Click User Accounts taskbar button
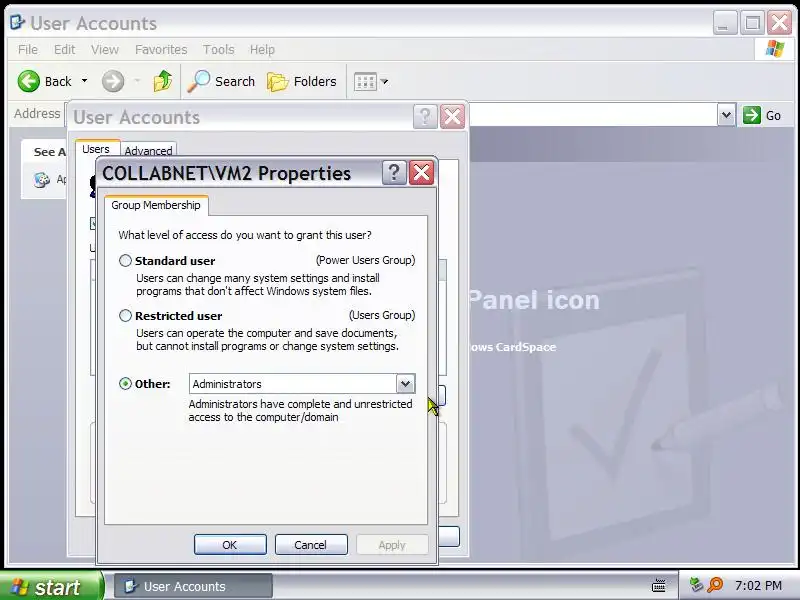Viewport: 800px width, 600px height. pyautogui.click(x=193, y=587)
